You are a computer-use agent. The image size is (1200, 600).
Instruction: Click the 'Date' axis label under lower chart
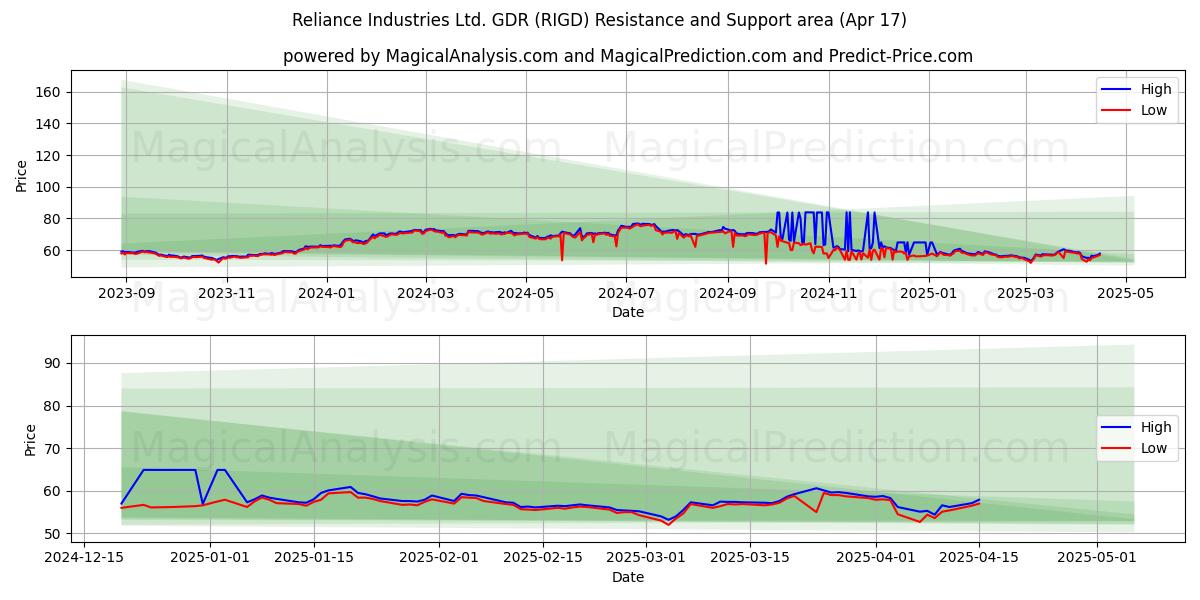click(x=628, y=577)
